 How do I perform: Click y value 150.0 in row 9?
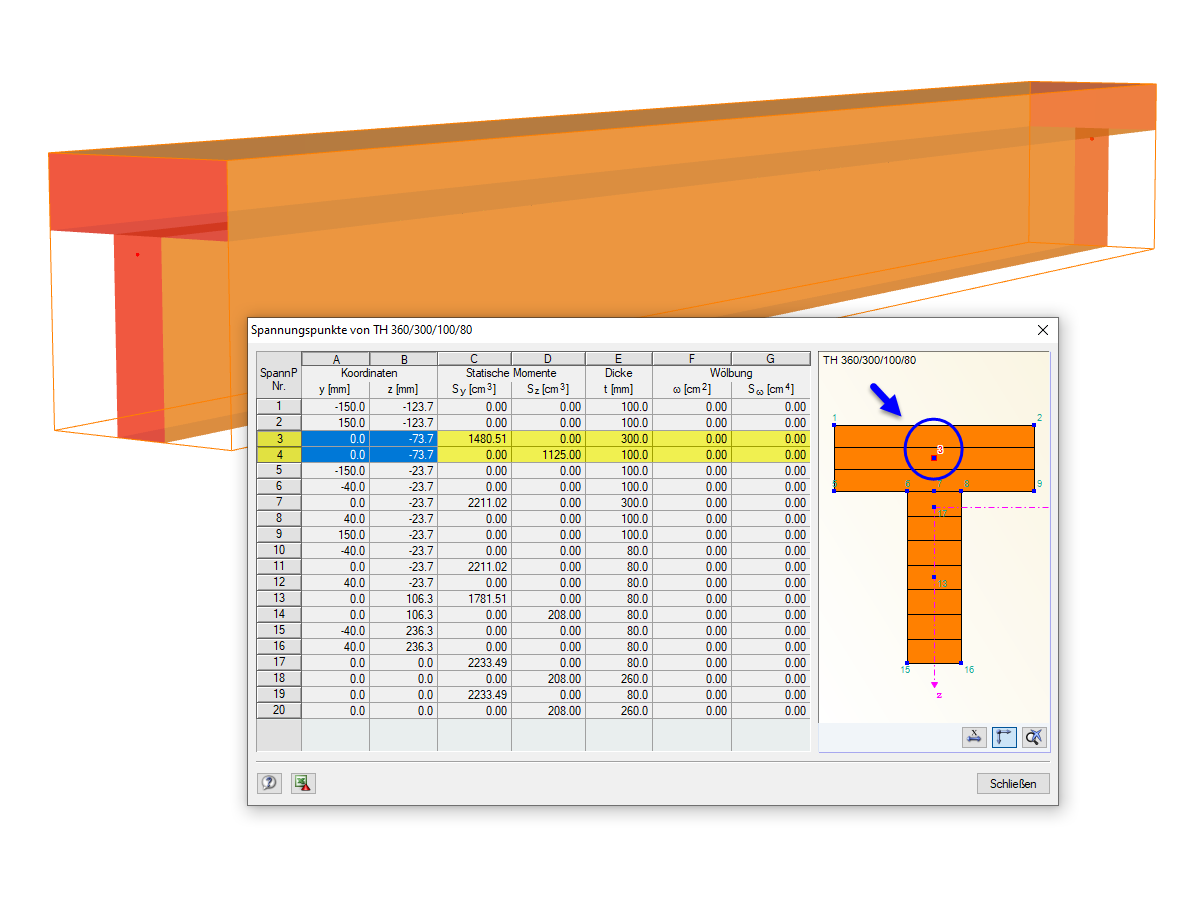[336, 535]
